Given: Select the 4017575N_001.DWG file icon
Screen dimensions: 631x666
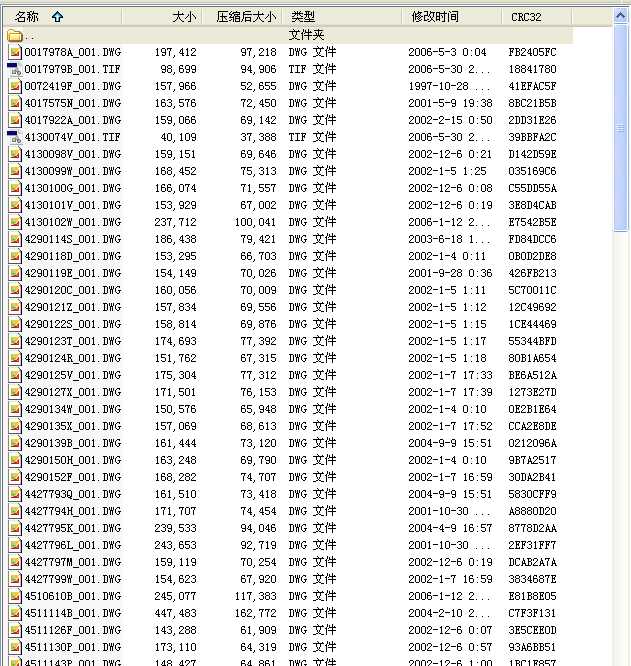Looking at the screenshot, I should [x=15, y=103].
